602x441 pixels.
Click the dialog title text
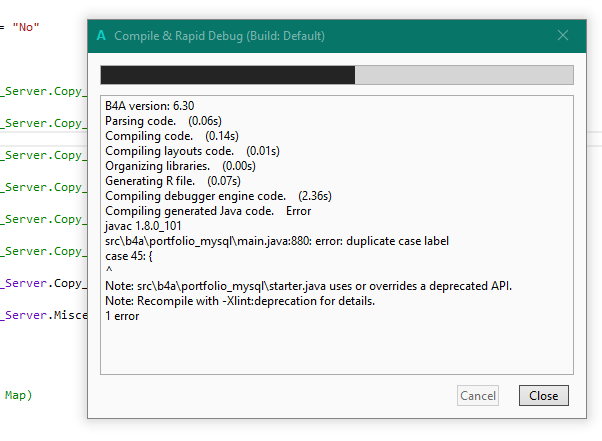[219, 36]
